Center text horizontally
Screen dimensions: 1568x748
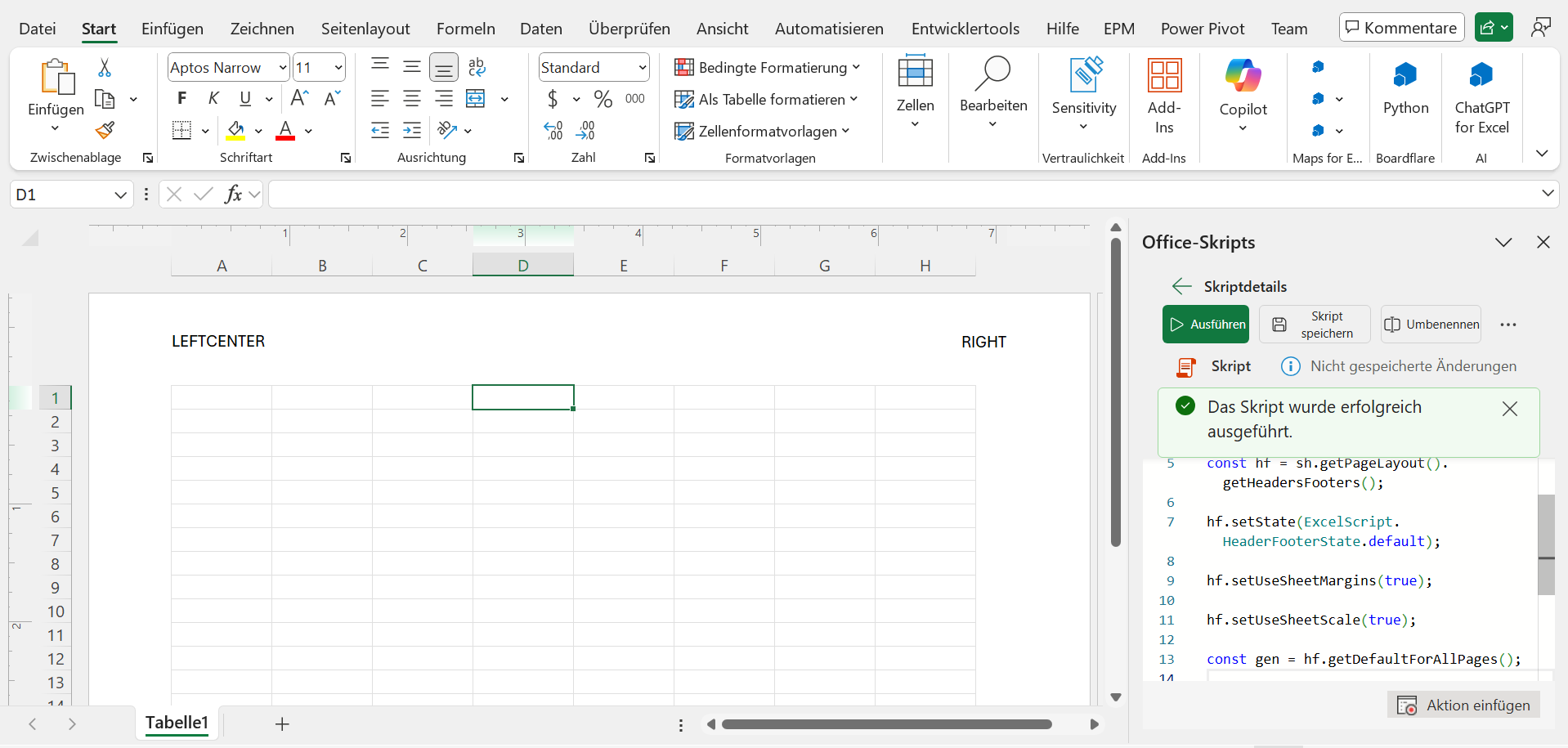412,98
